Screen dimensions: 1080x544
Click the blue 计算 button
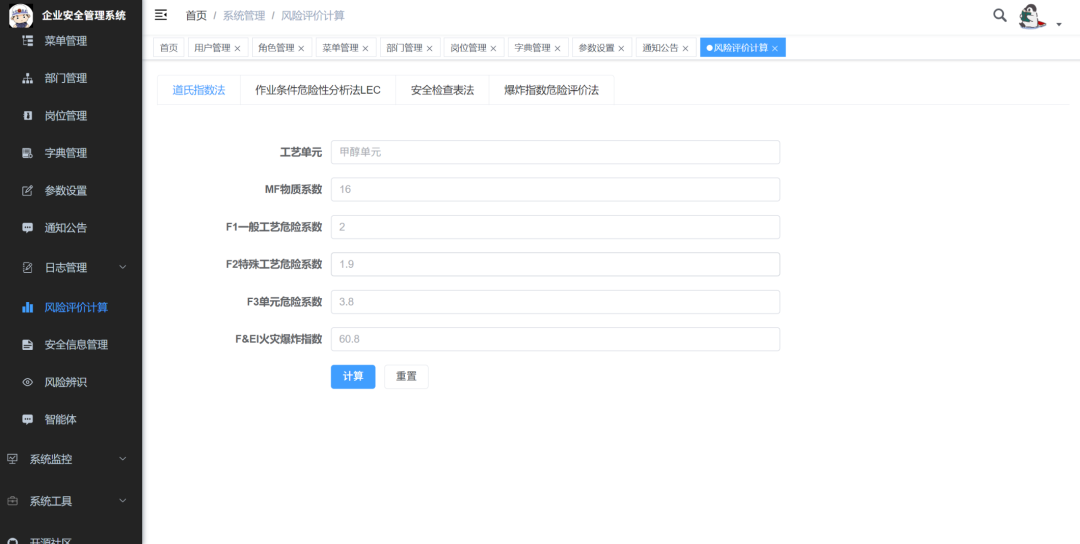[353, 377]
